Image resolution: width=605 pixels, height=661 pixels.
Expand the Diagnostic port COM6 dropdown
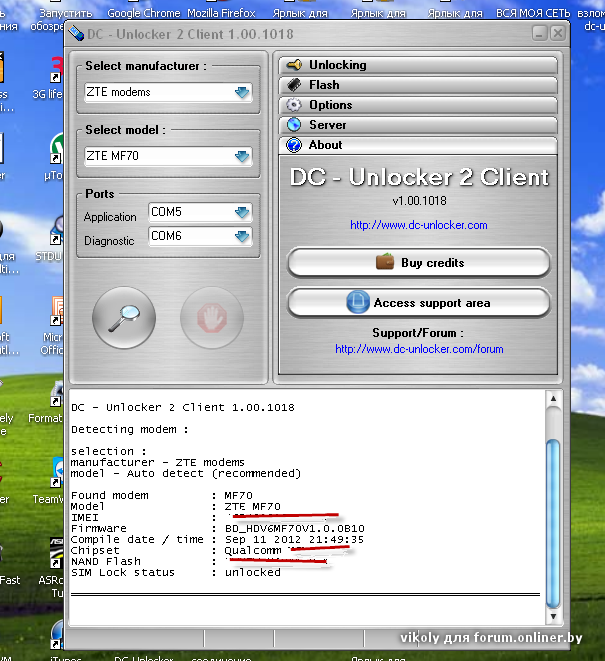tap(242, 236)
